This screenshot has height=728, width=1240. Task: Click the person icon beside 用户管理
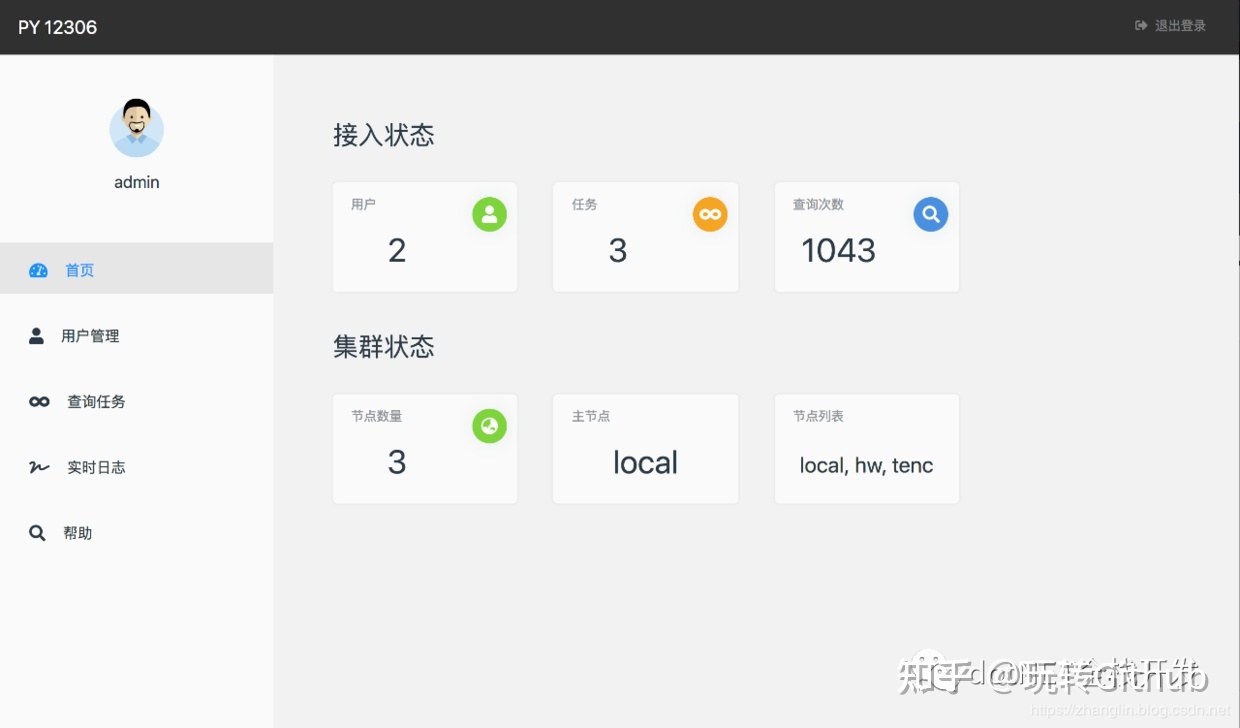pos(36,336)
